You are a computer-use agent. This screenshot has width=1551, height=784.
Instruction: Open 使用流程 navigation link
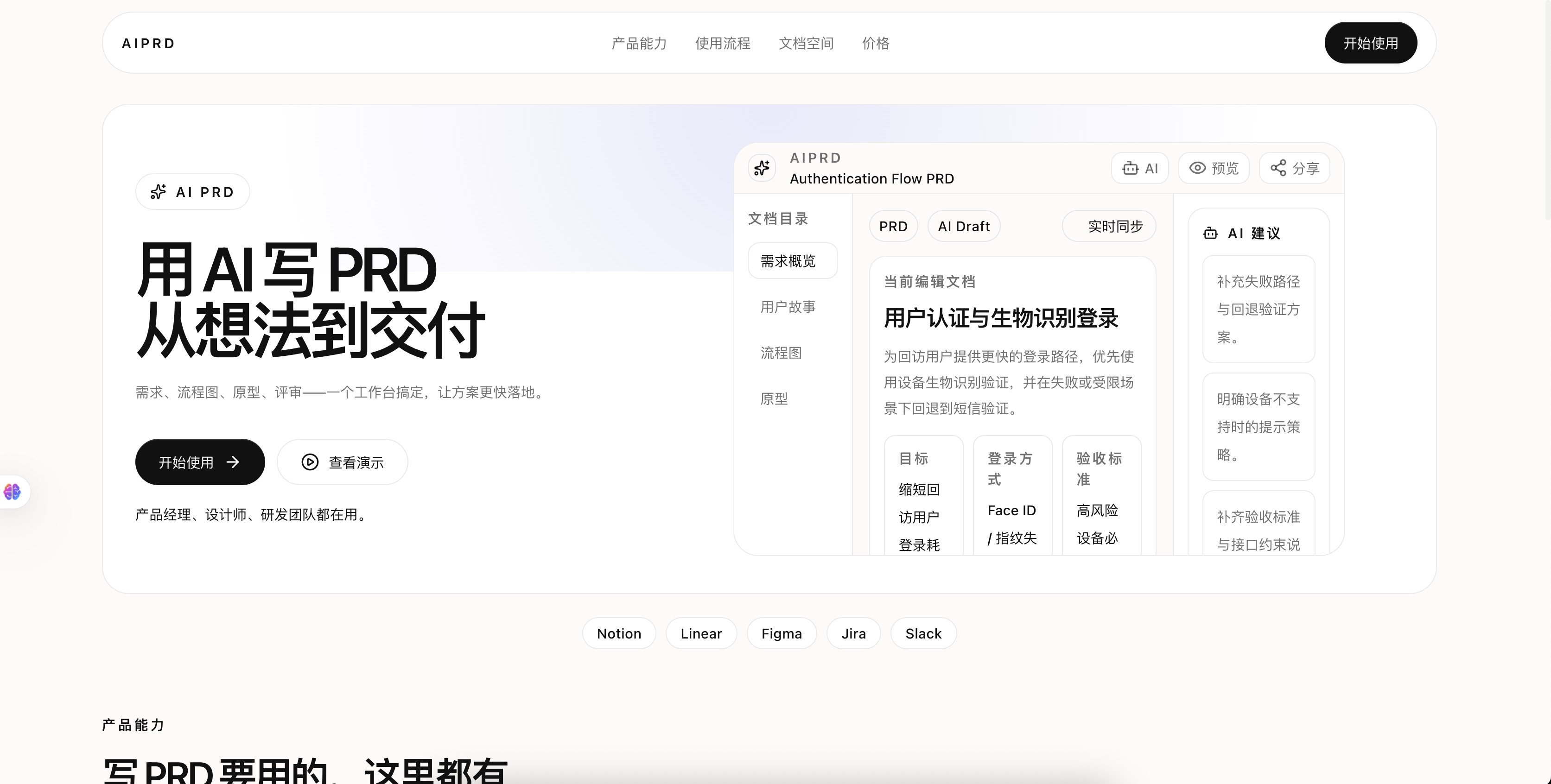(x=723, y=43)
